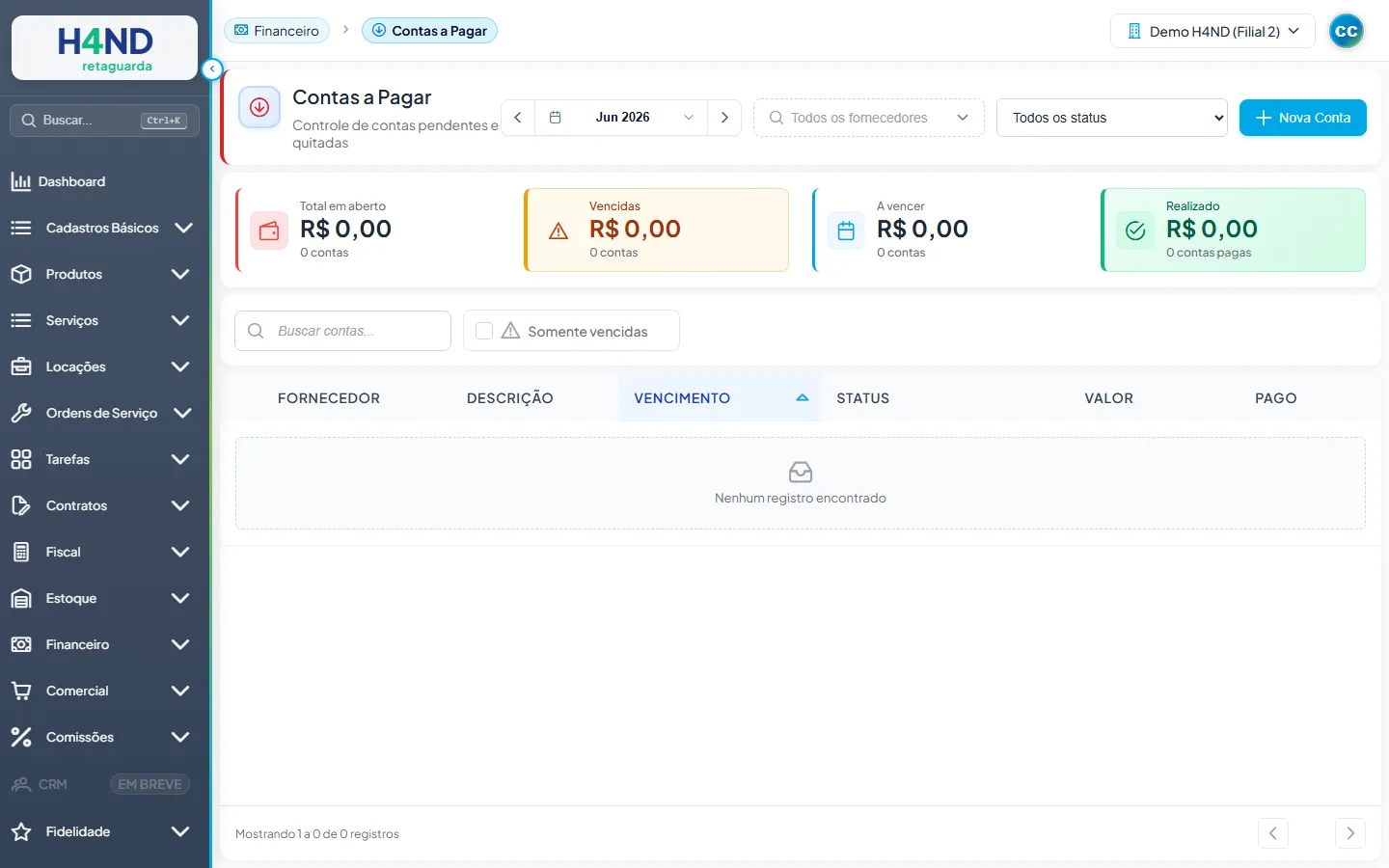Sort by the PAGO column header
The width and height of the screenshot is (1389, 868).
[1275, 398]
